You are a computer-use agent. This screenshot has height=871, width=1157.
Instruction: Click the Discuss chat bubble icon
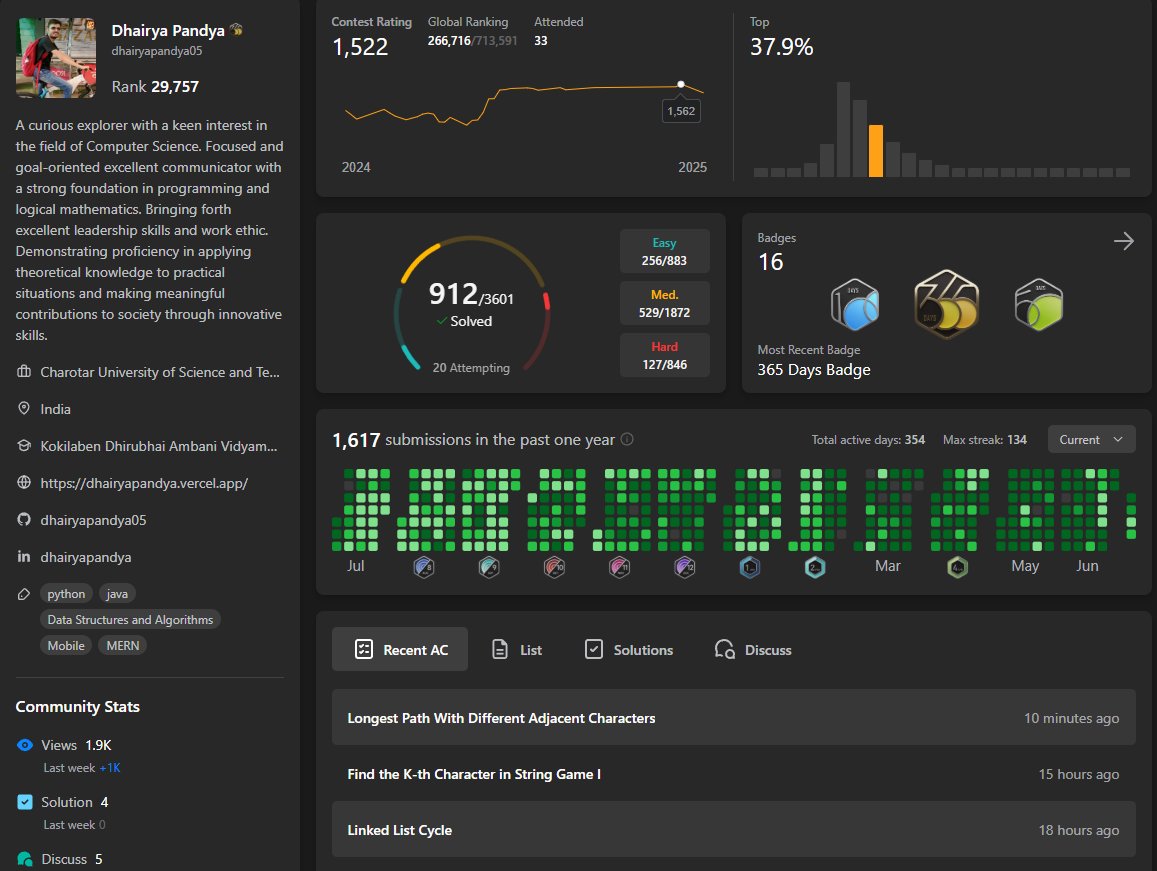click(25, 859)
